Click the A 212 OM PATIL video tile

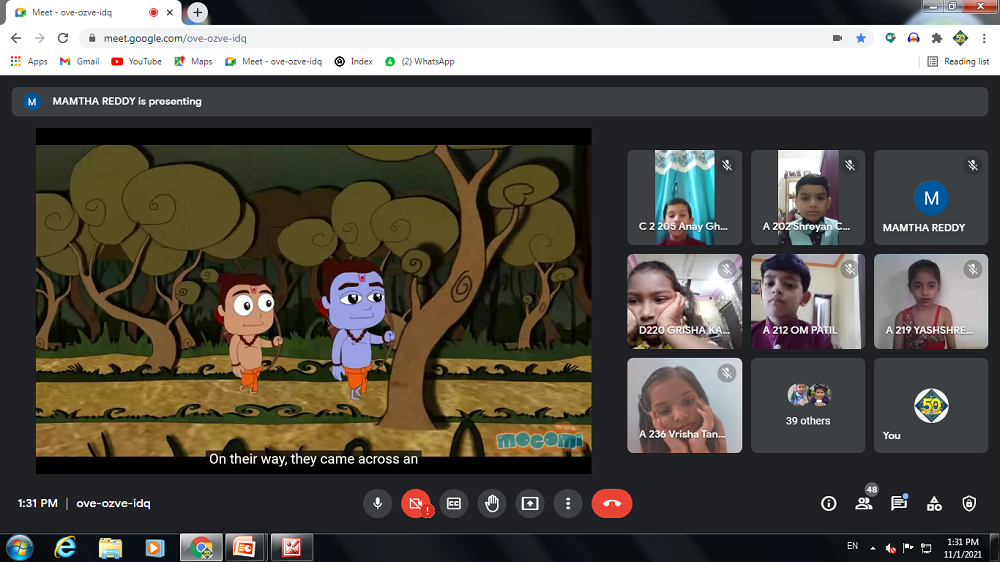(808, 301)
